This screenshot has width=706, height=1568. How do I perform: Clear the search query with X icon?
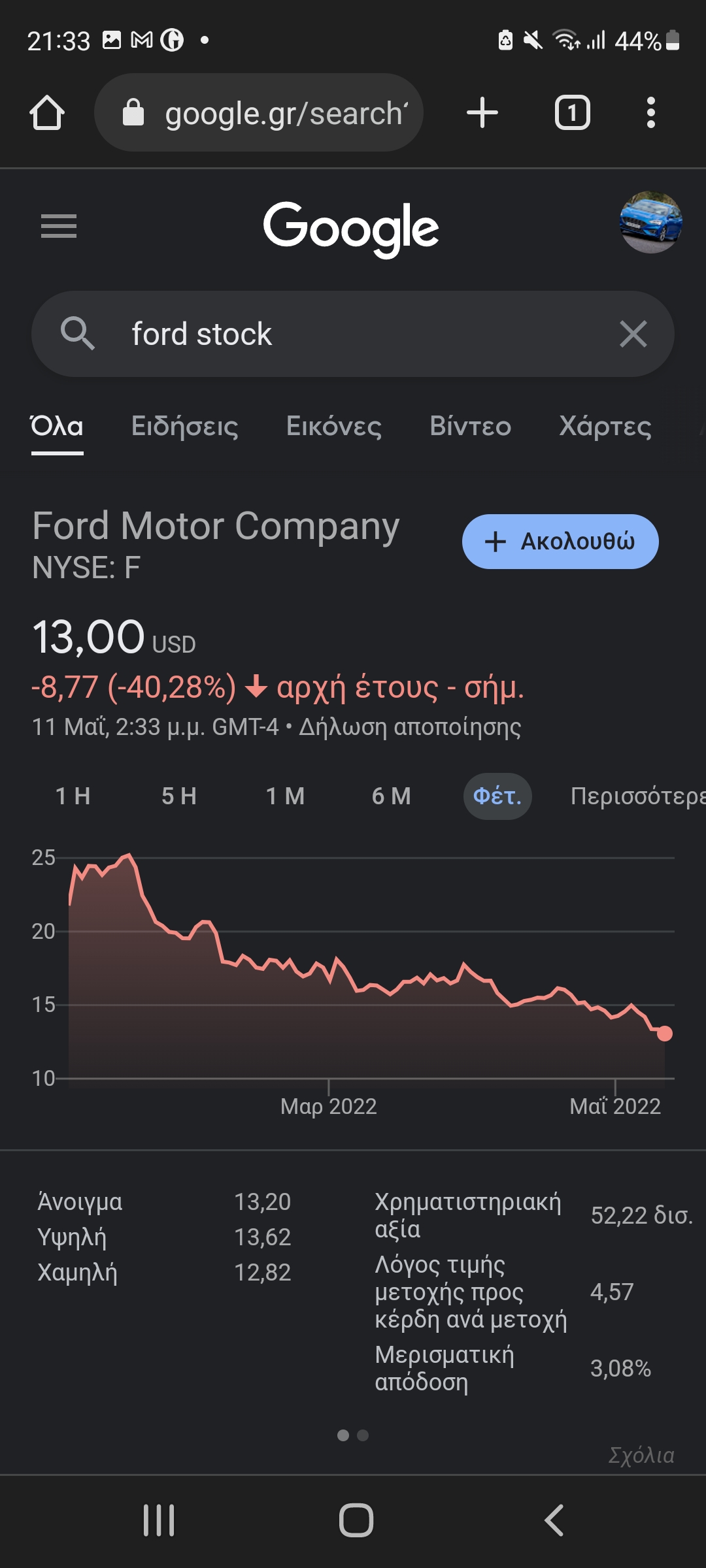pos(633,334)
